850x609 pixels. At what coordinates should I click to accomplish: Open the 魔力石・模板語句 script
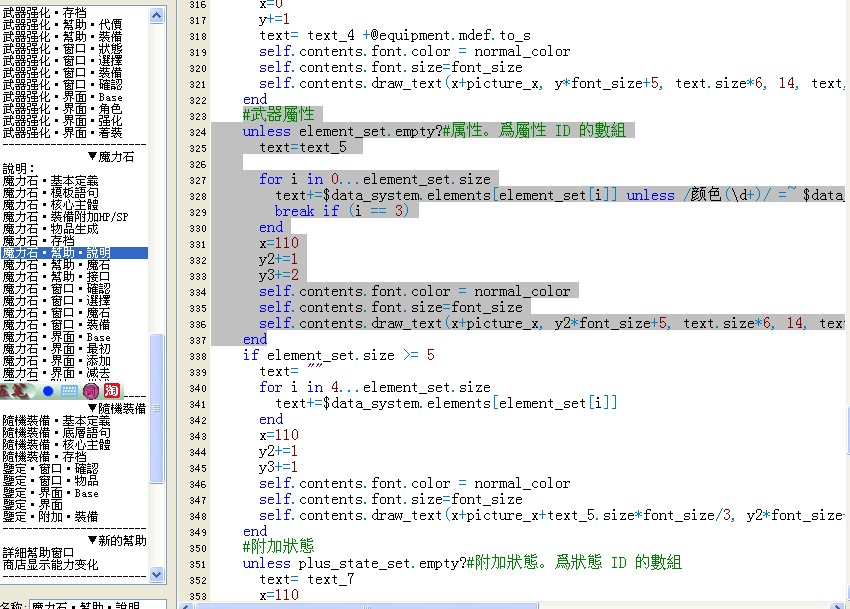click(x=50, y=193)
